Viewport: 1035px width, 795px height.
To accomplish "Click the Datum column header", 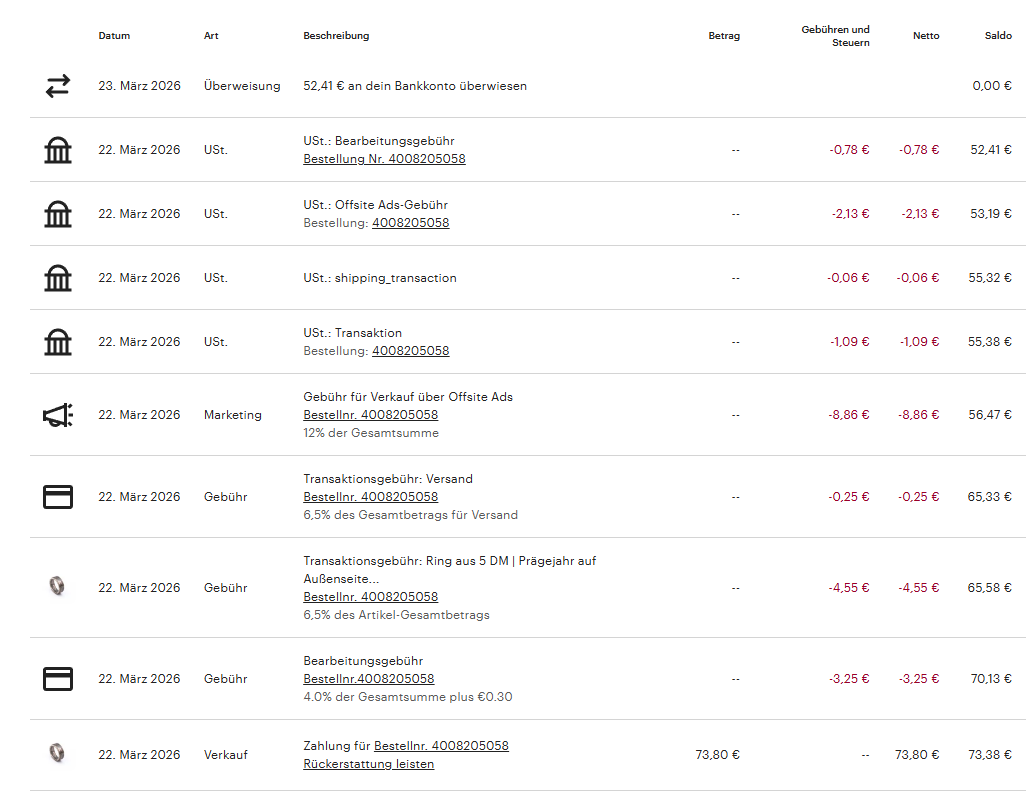I will [x=114, y=36].
